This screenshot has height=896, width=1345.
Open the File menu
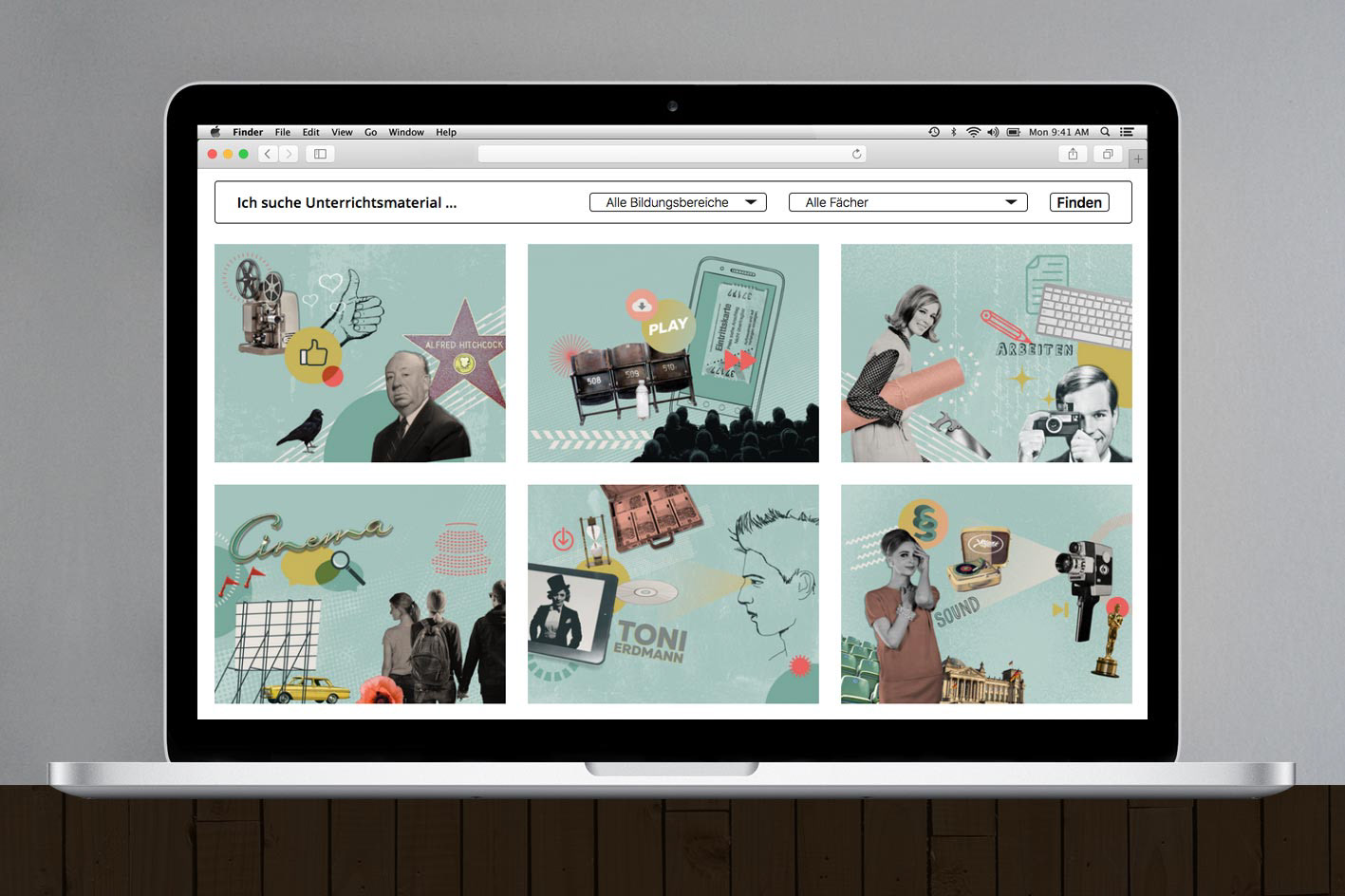[283, 132]
